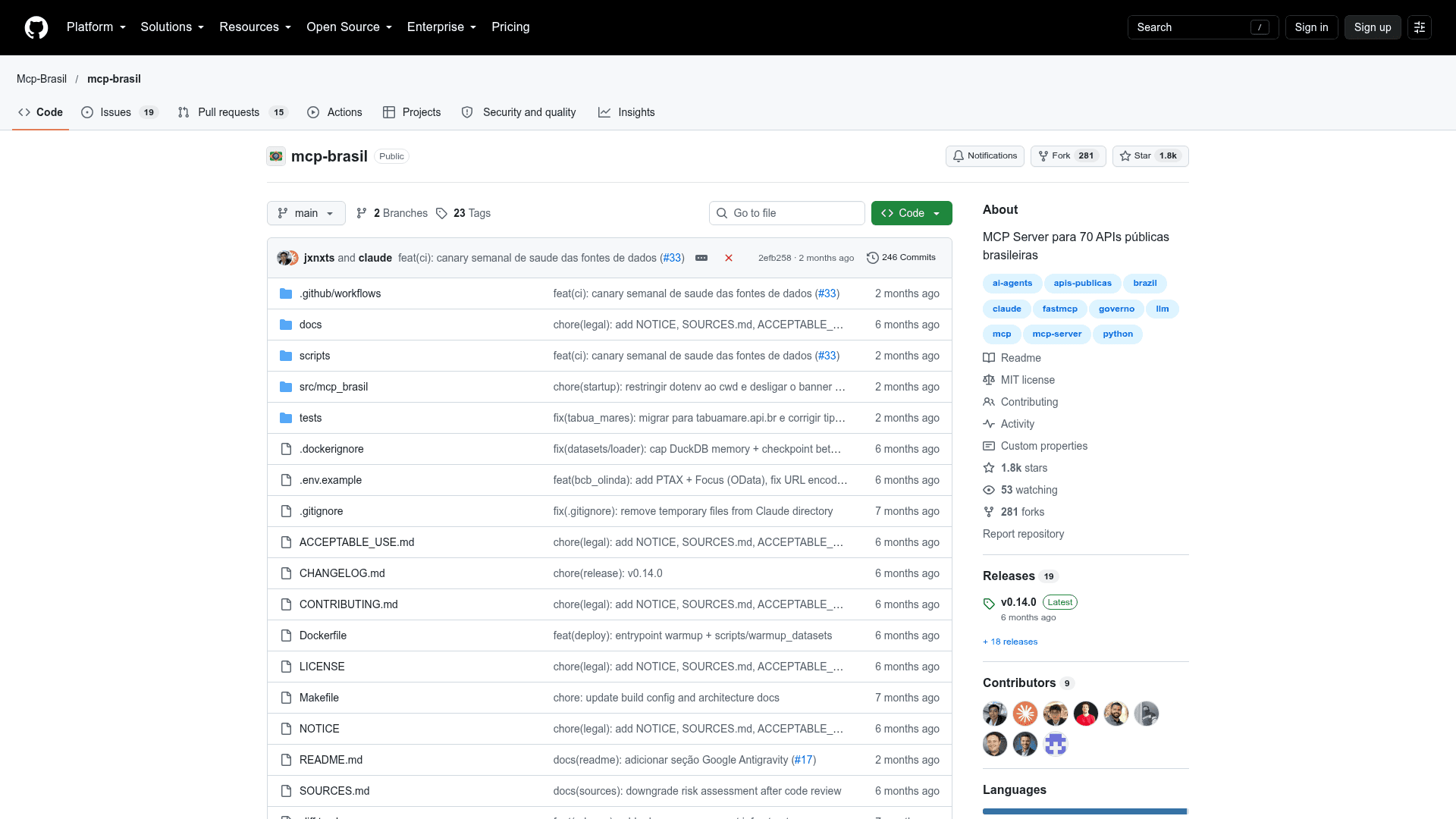Image resolution: width=1456 pixels, height=819 pixels.
Task: Click the Activity pulse icon
Action: tap(989, 424)
